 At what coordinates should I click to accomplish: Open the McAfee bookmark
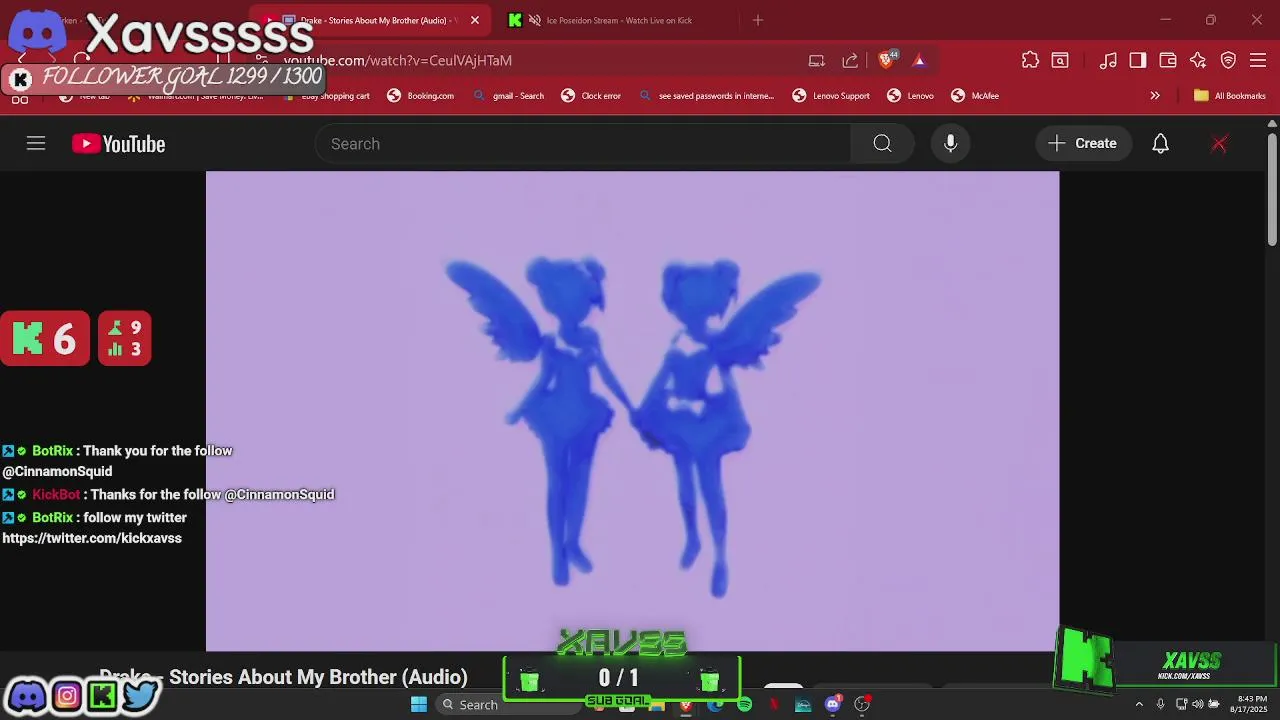(975, 96)
